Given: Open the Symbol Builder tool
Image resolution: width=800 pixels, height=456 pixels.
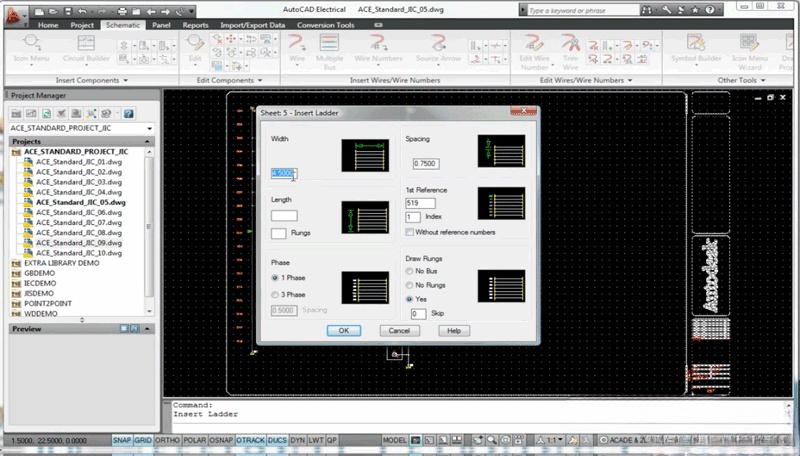Looking at the screenshot, I should 696,49.
